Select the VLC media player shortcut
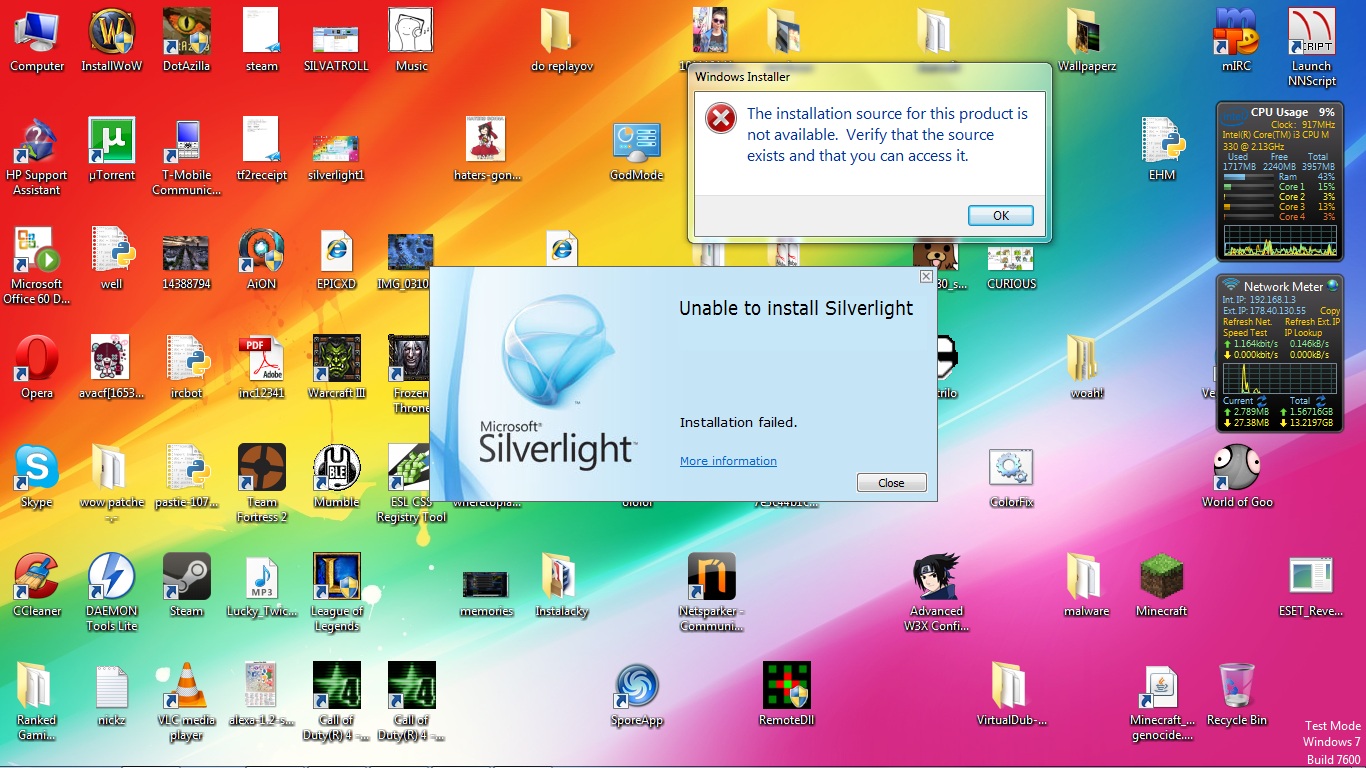Viewport: 1366px width, 768px height. coord(187,701)
